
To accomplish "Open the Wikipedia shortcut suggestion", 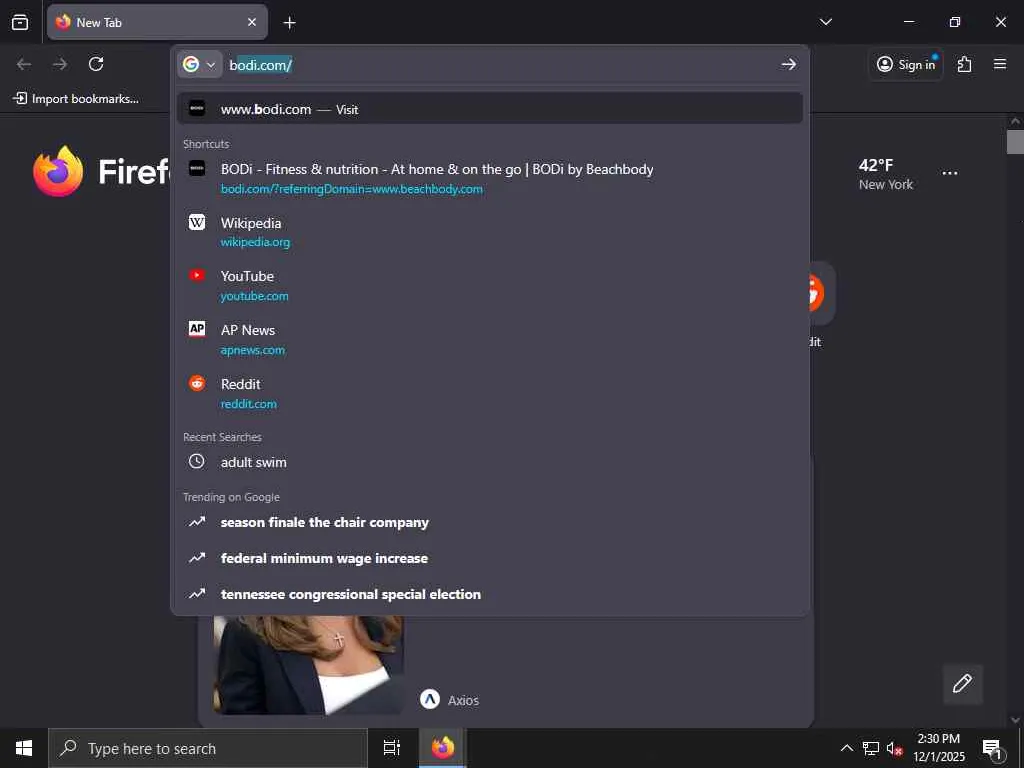I will 490,232.
